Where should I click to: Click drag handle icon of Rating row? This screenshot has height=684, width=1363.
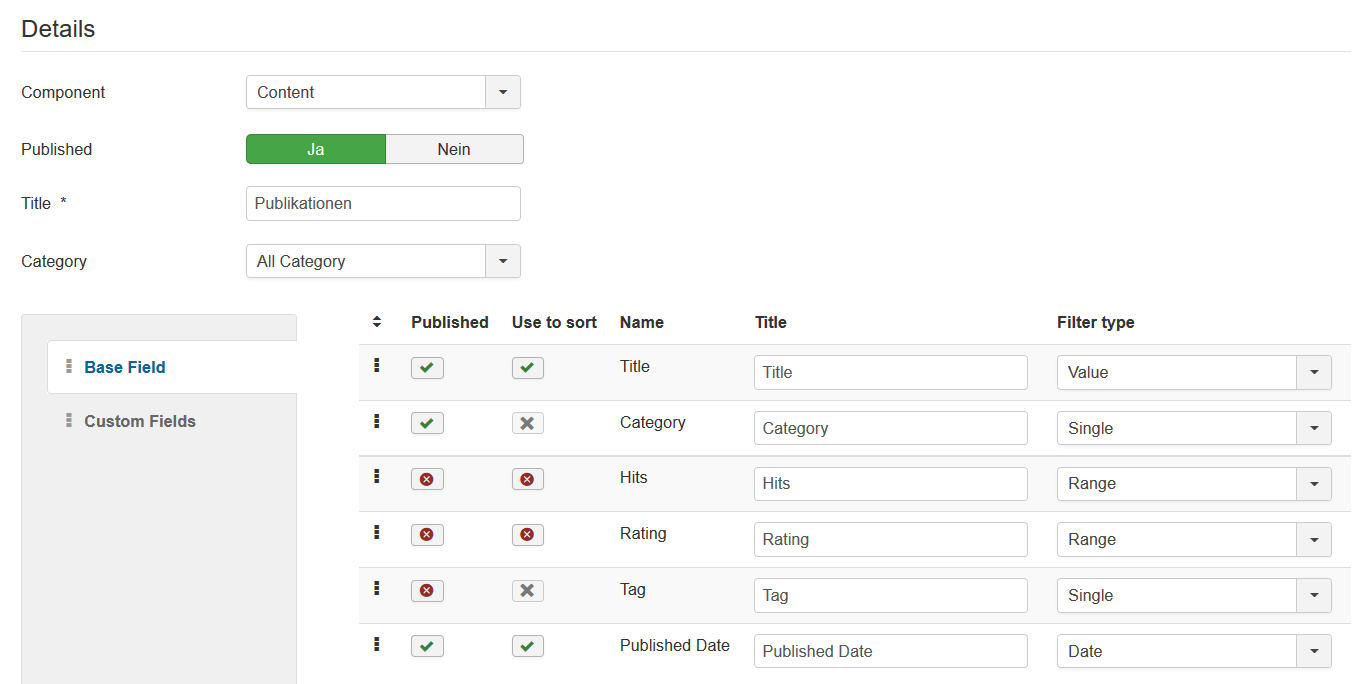(376, 533)
